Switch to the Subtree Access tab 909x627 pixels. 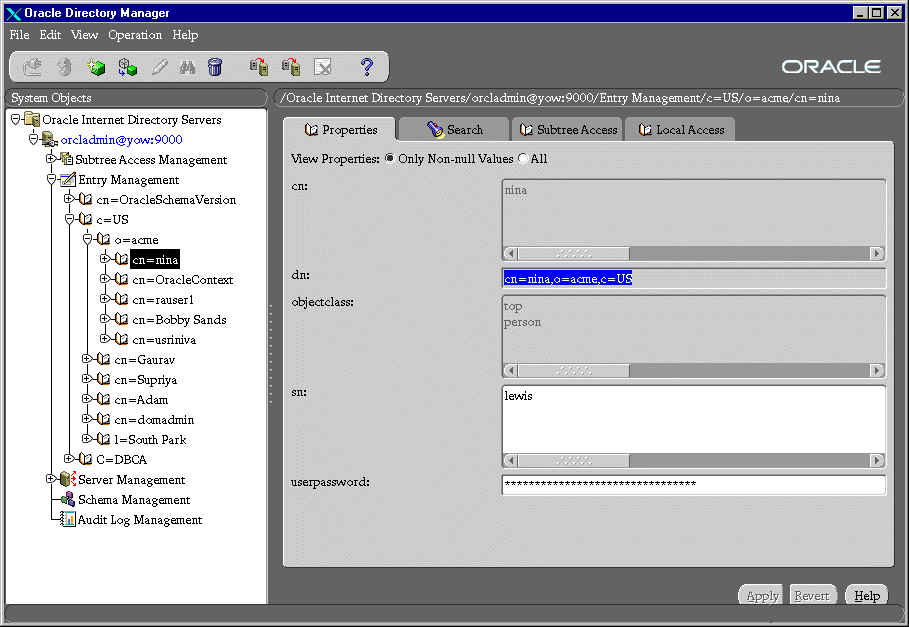pyautogui.click(x=568, y=130)
